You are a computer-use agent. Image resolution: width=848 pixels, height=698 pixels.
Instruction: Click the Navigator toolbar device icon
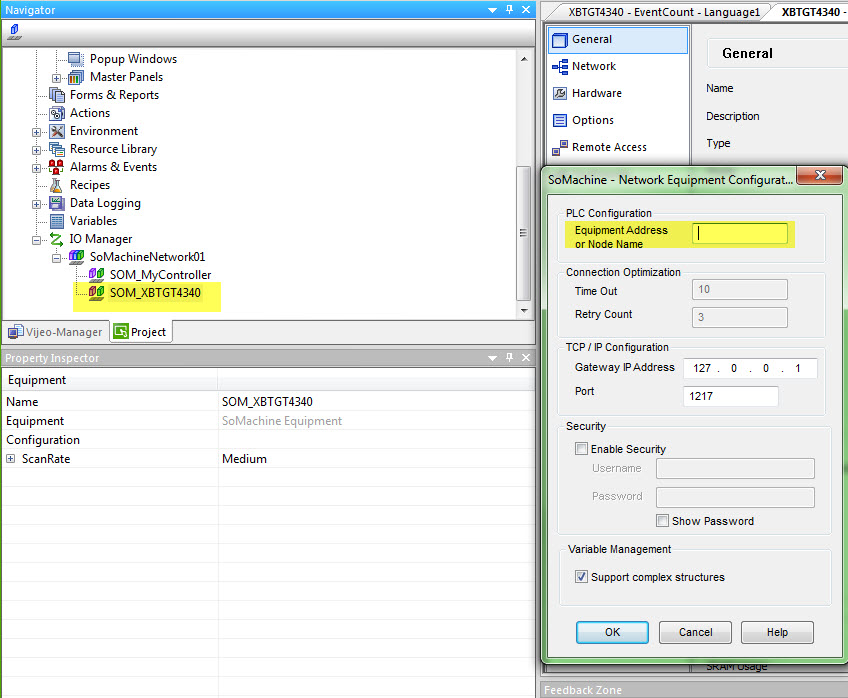14,32
